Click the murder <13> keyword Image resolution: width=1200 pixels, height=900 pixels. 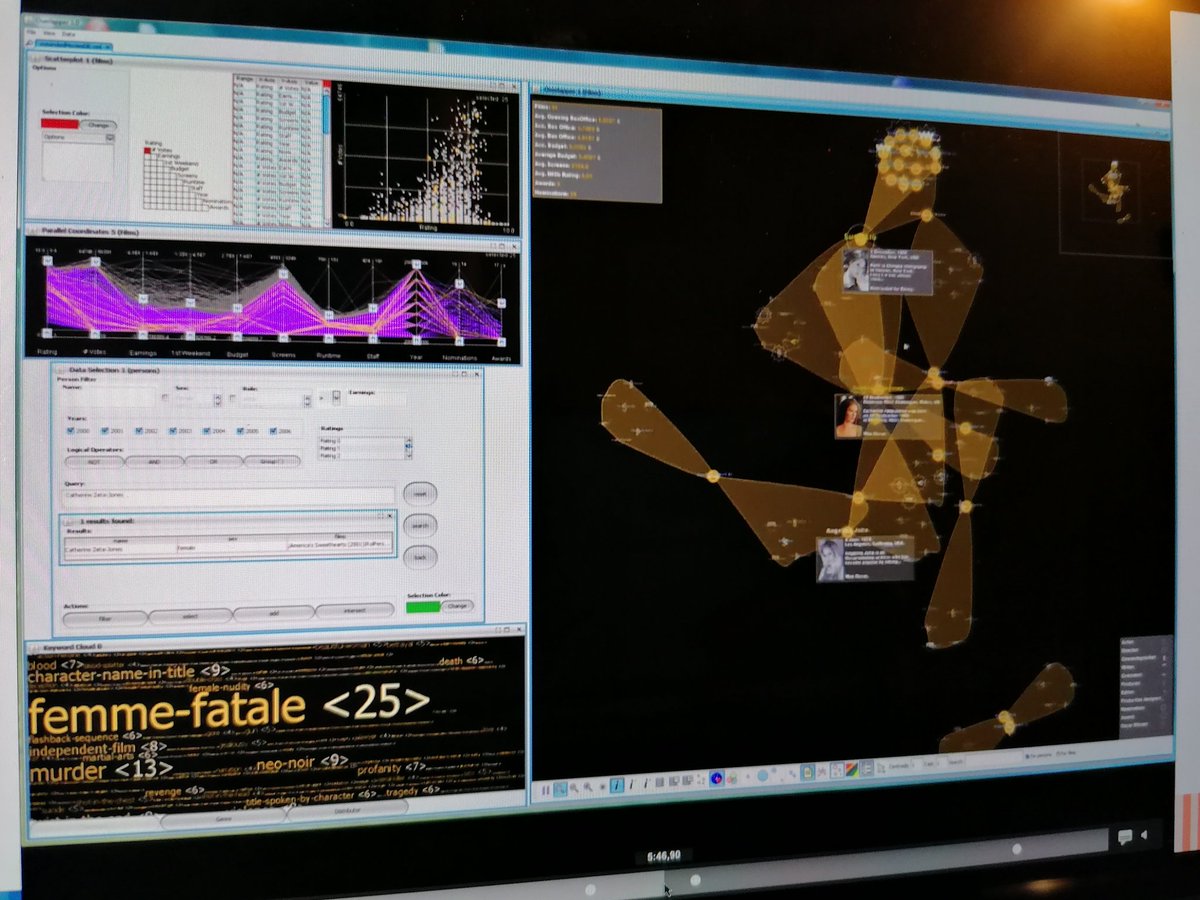[101, 770]
